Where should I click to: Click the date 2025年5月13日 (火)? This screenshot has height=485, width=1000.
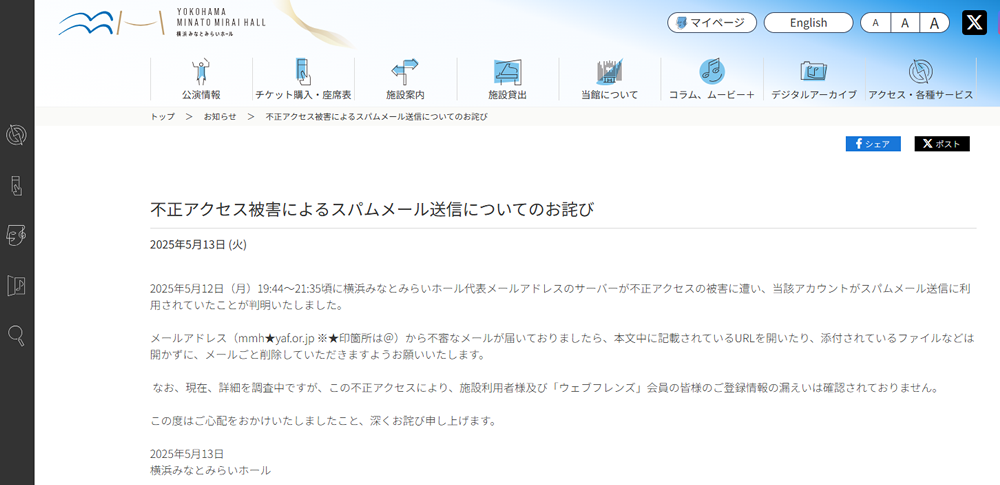(198, 244)
